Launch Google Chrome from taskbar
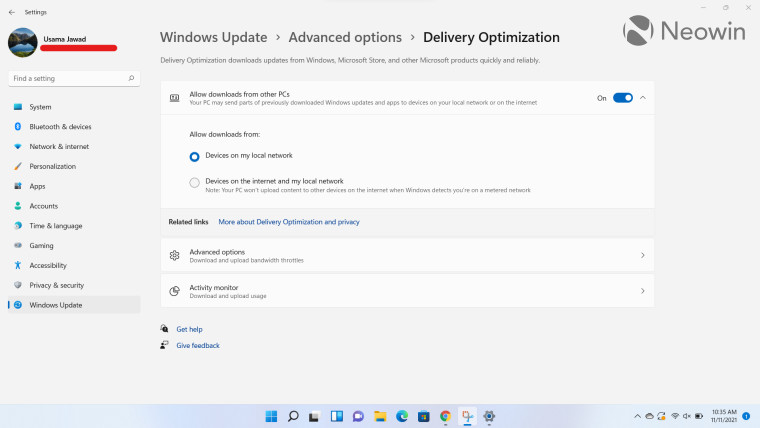This screenshot has height=428, width=760. click(x=445, y=416)
